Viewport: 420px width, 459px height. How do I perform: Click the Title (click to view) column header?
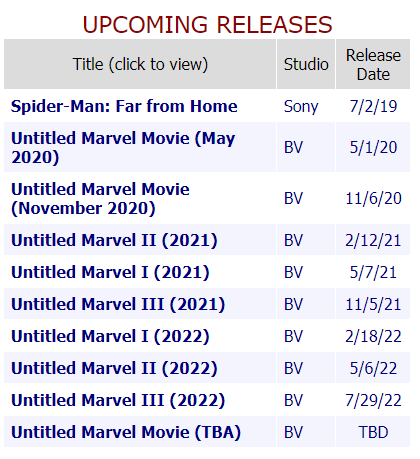pyautogui.click(x=140, y=64)
